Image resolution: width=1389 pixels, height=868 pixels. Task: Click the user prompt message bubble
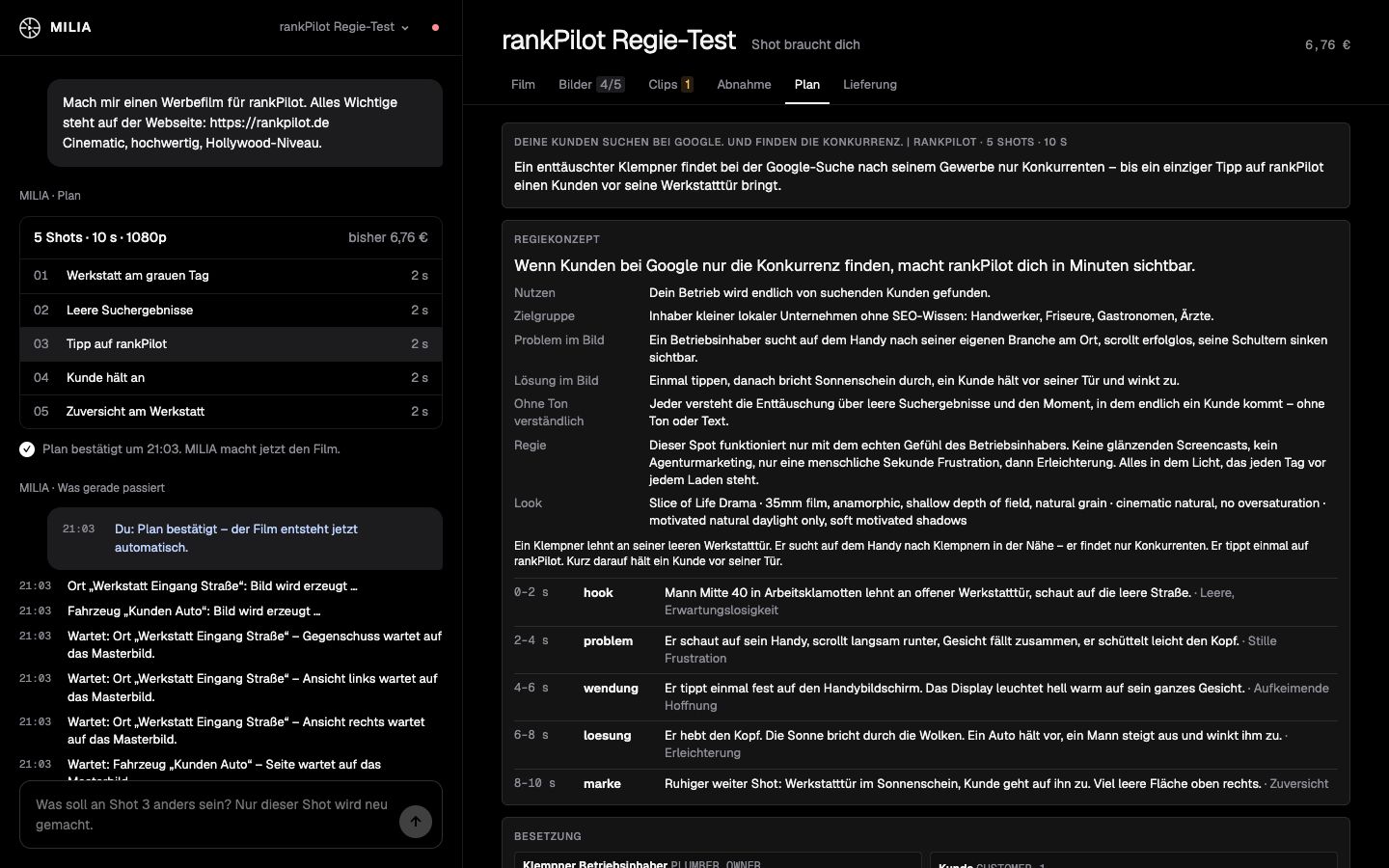245,122
